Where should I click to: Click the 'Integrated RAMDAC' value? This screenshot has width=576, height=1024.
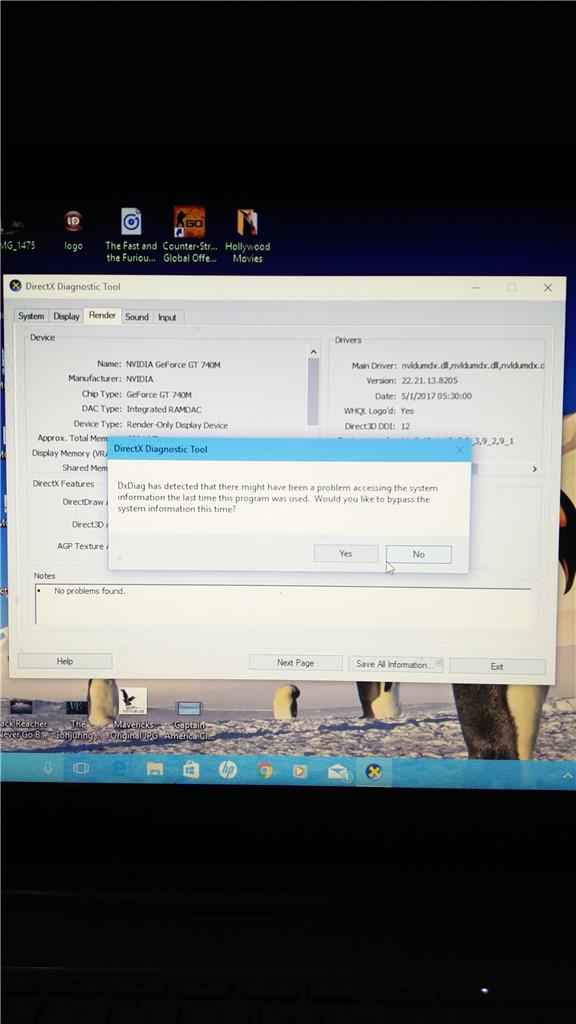pos(164,409)
